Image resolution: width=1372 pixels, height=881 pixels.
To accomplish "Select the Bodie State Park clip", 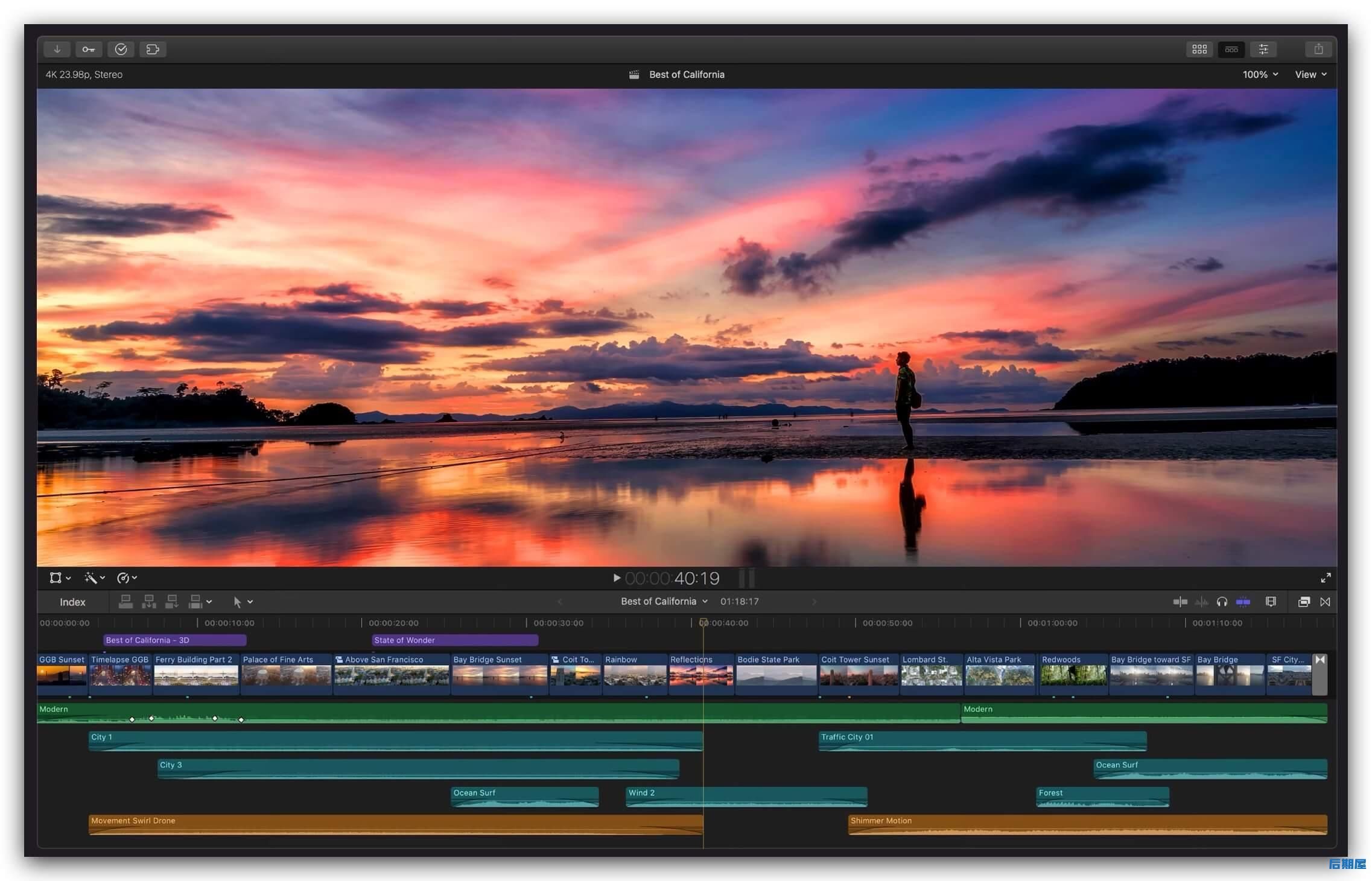I will (775, 674).
